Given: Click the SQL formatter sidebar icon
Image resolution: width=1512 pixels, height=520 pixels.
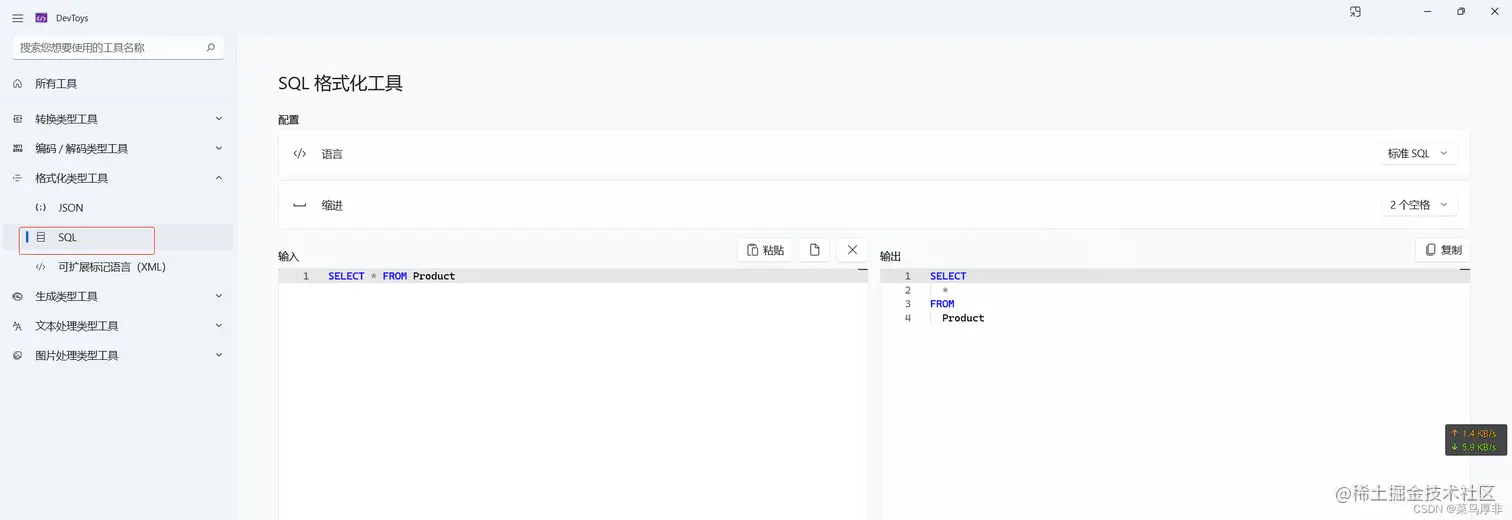Looking at the screenshot, I should [x=41, y=238].
